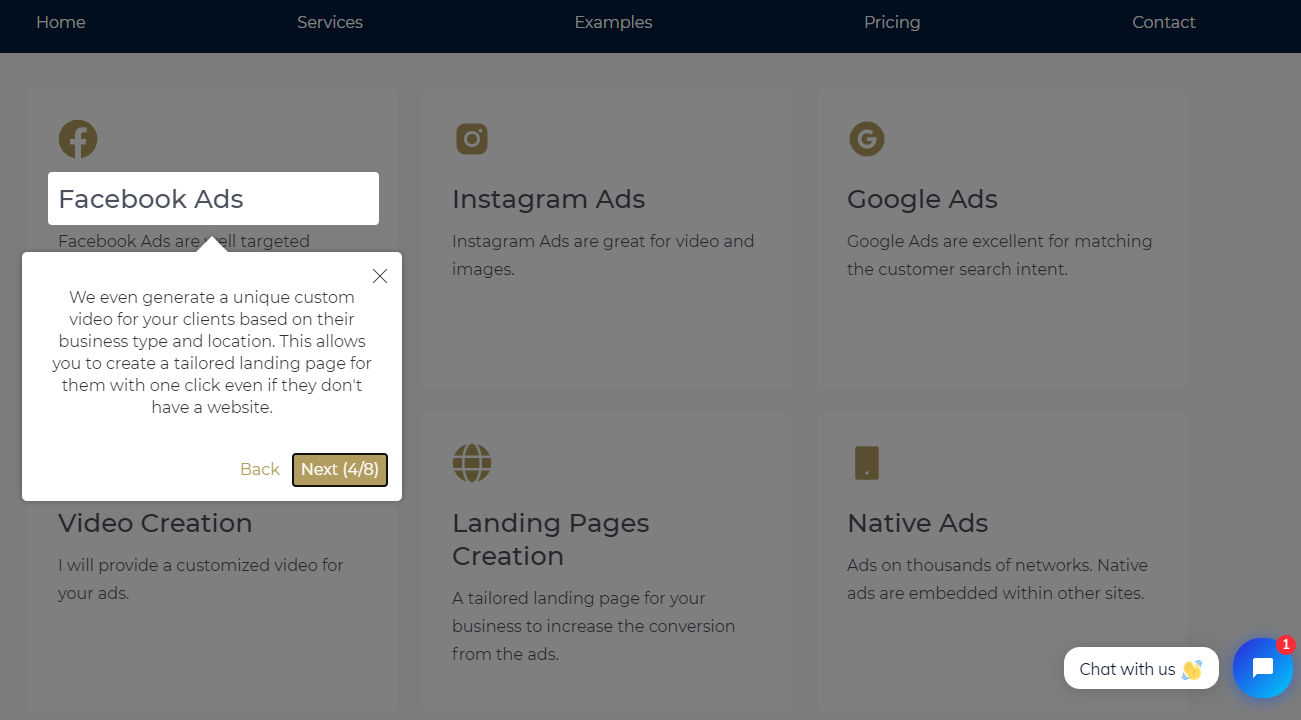This screenshot has height=720, width=1301.
Task: Click the red notification badge on chat
Action: pos(1286,645)
